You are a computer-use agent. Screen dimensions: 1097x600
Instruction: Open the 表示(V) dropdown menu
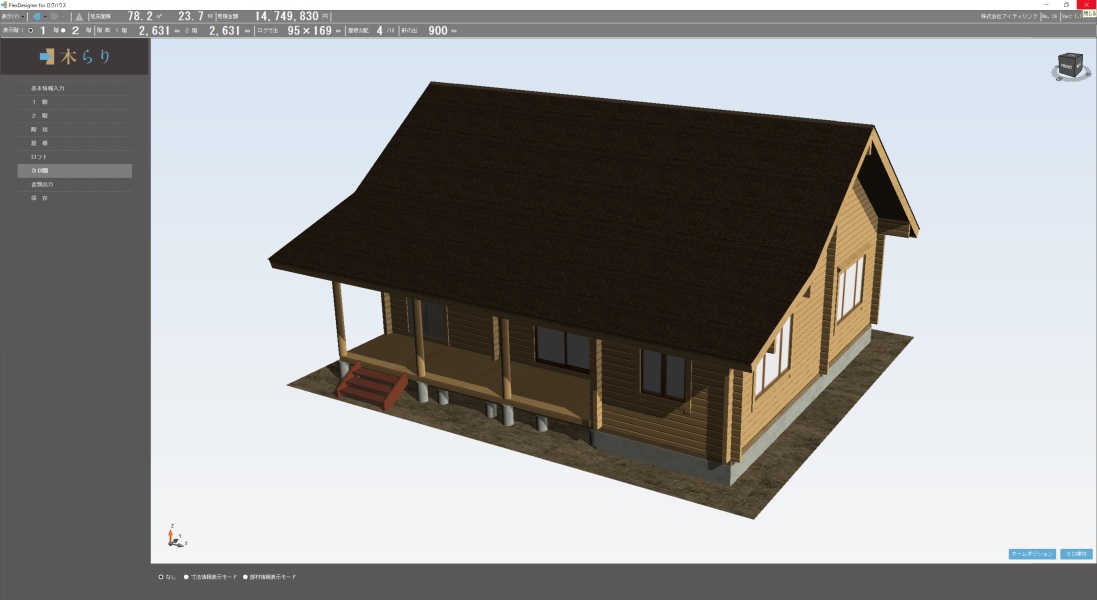[x=13, y=17]
